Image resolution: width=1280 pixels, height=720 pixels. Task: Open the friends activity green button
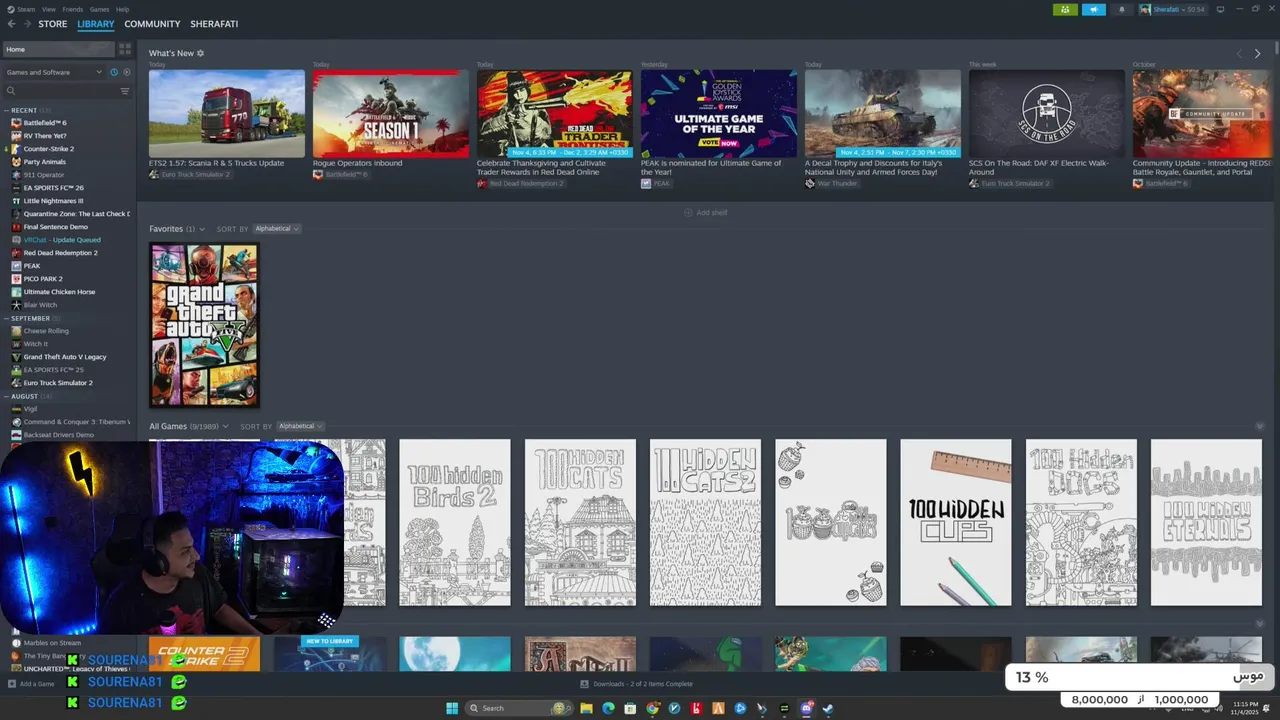(x=1065, y=9)
